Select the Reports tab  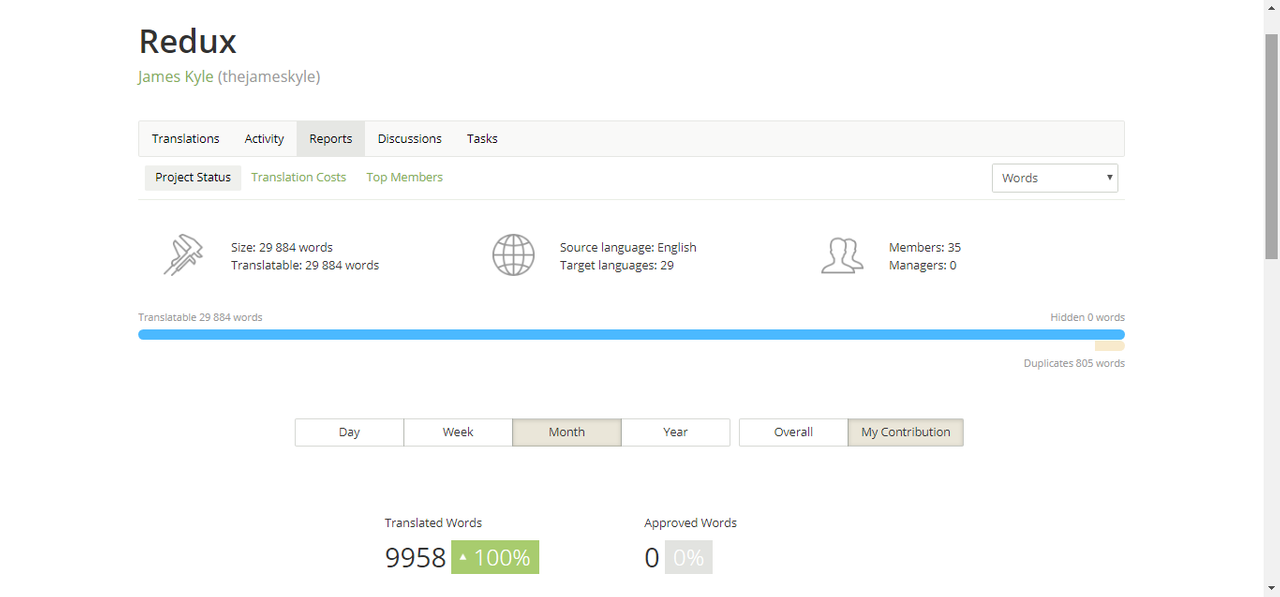pyautogui.click(x=331, y=139)
